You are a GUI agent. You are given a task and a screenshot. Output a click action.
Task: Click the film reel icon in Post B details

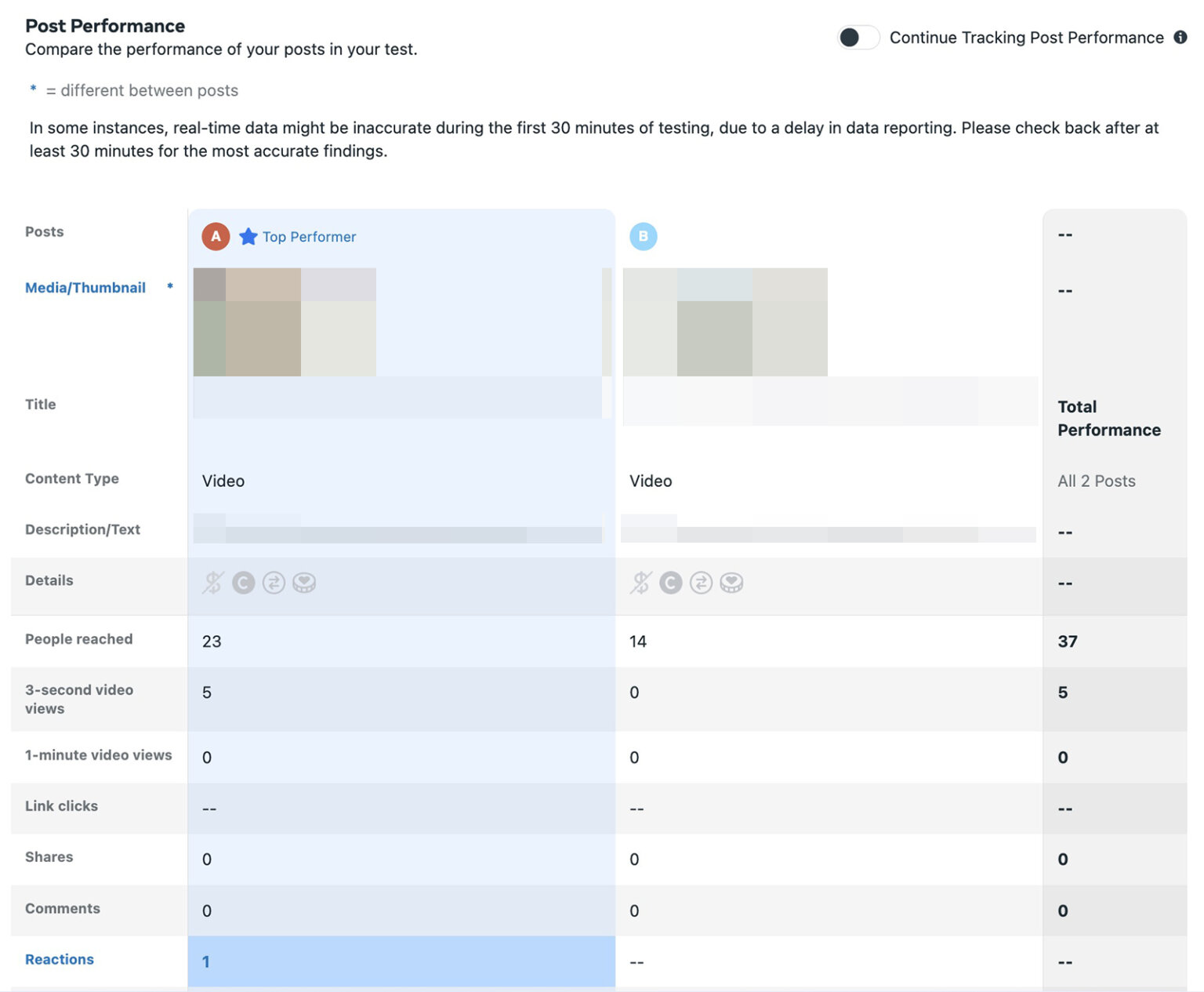point(732,583)
